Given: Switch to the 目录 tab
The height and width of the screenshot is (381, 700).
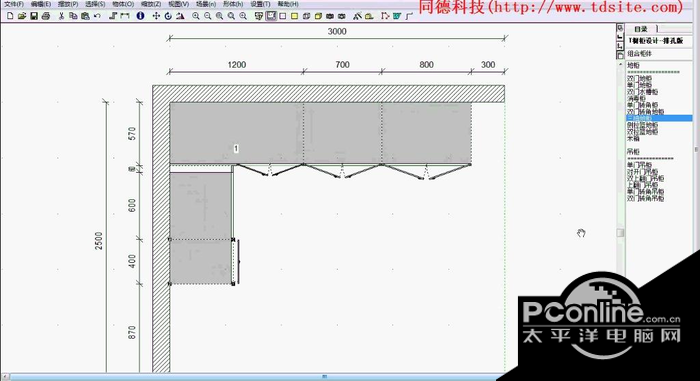Looking at the screenshot, I should [641, 29].
